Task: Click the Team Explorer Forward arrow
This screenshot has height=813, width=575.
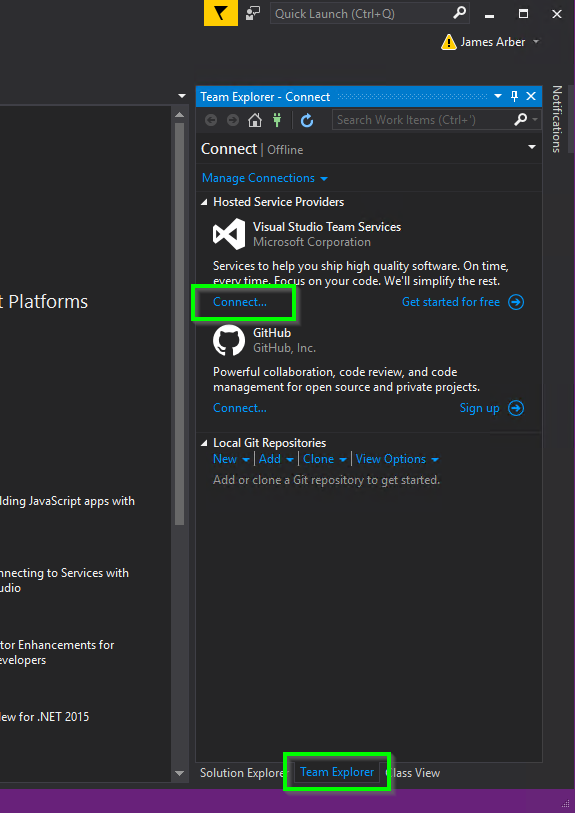Action: point(233,120)
